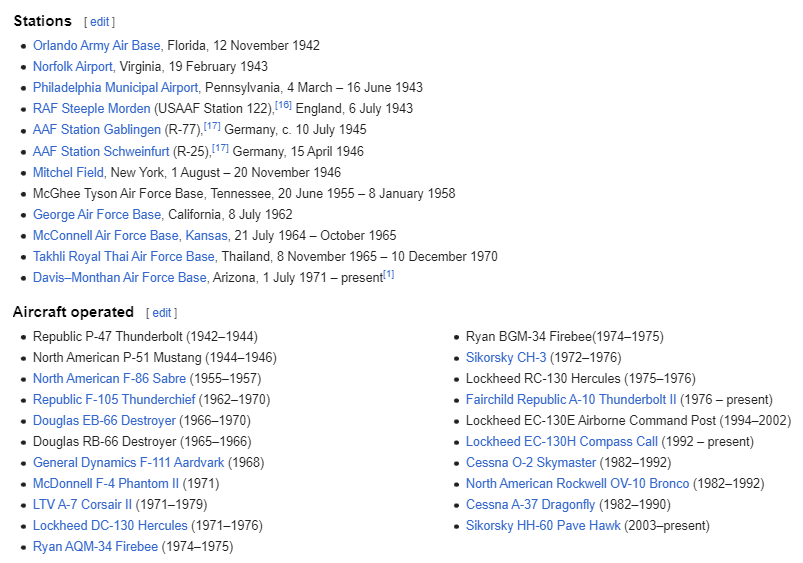Click the 'Ryan BGM-34 Firebee' entry
This screenshot has width=803, height=563.
tap(529, 337)
